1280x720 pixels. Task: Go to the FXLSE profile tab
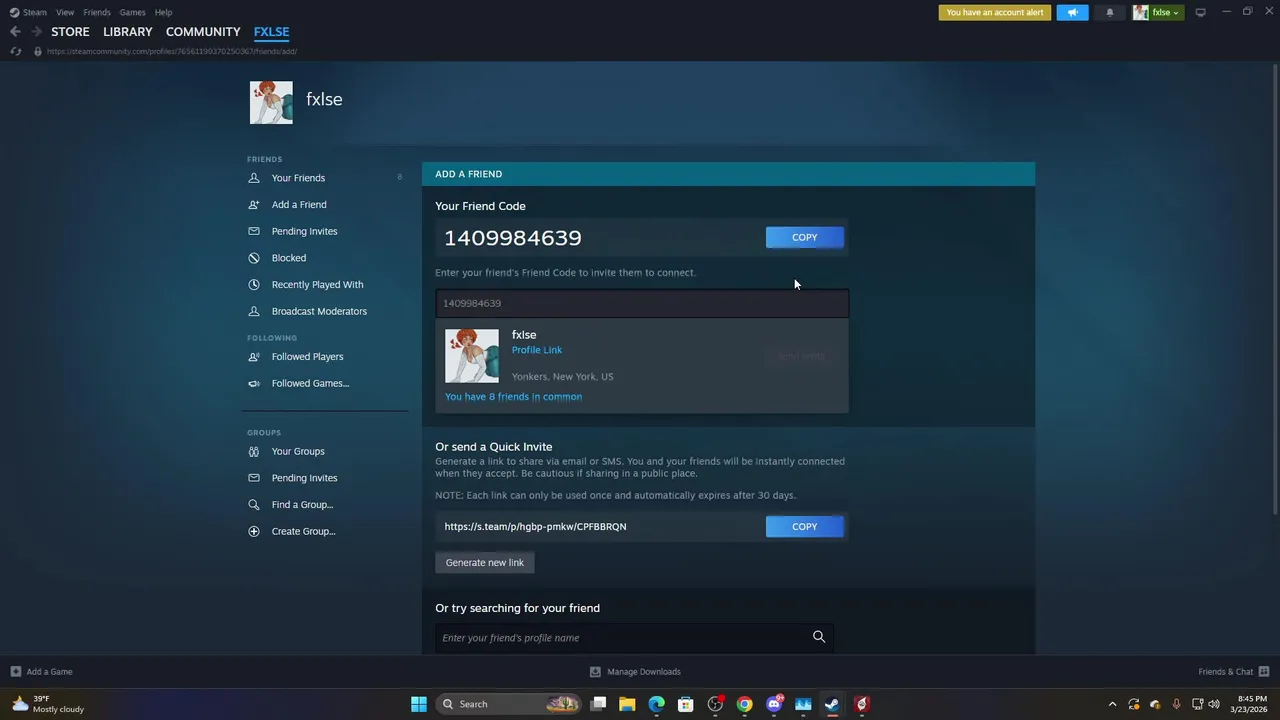271,32
